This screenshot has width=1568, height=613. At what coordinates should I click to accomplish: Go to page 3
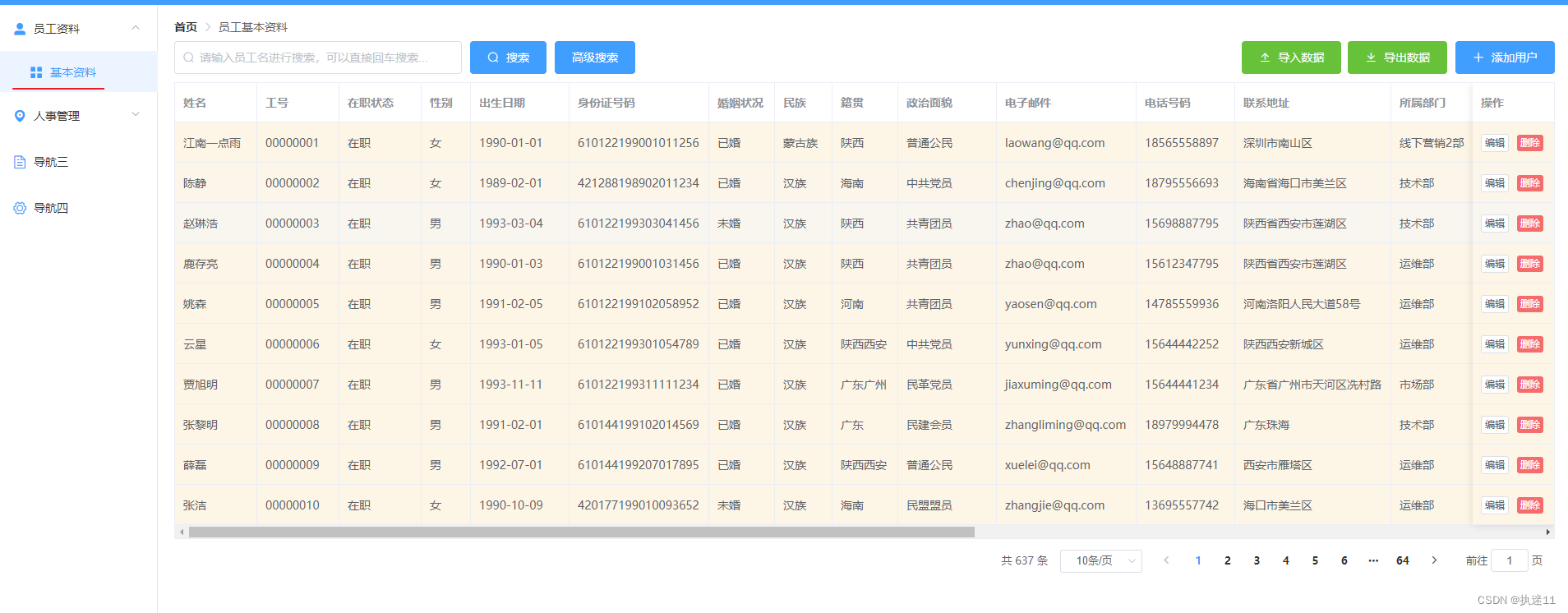click(x=1257, y=560)
